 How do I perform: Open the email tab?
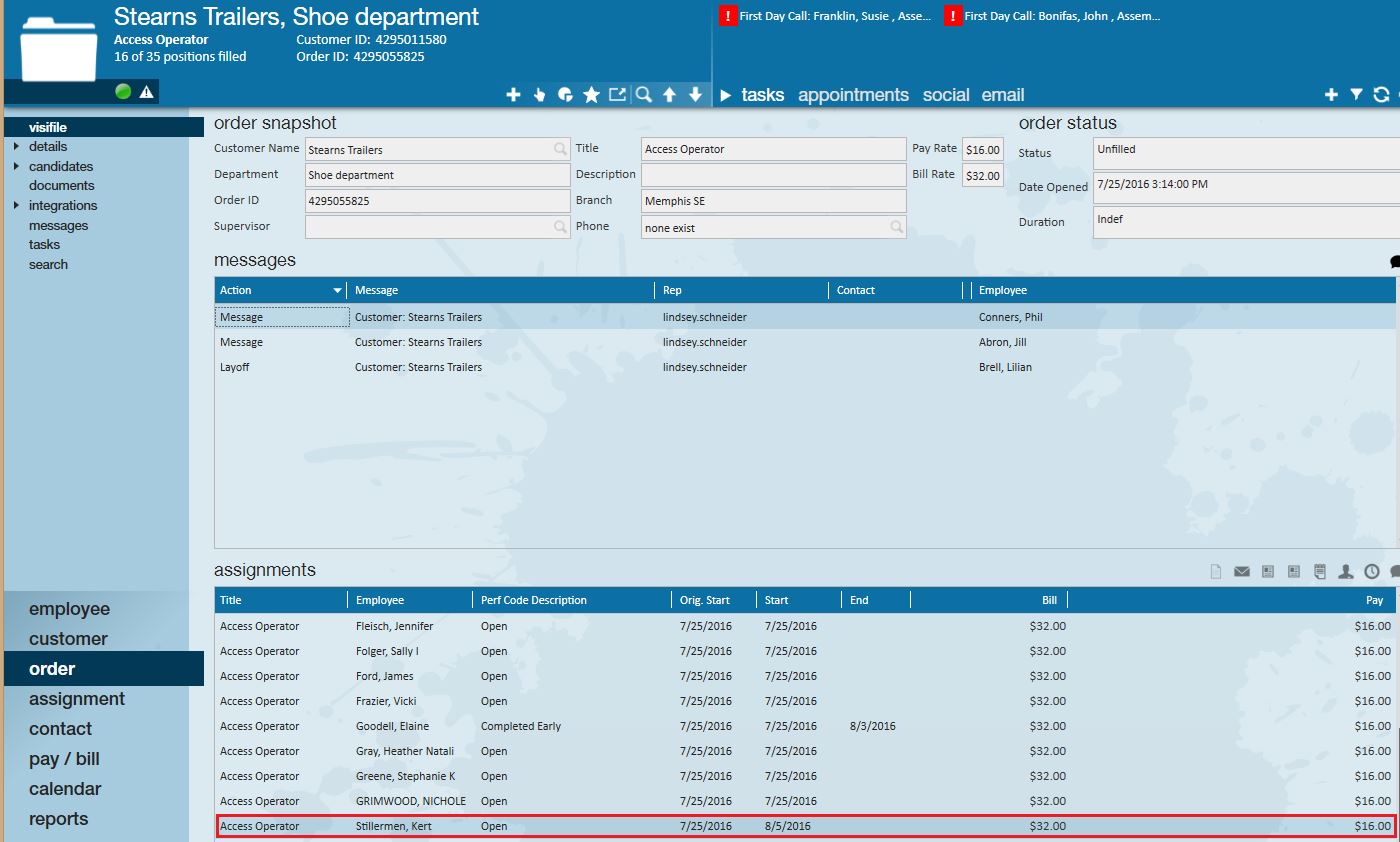click(x=1002, y=95)
